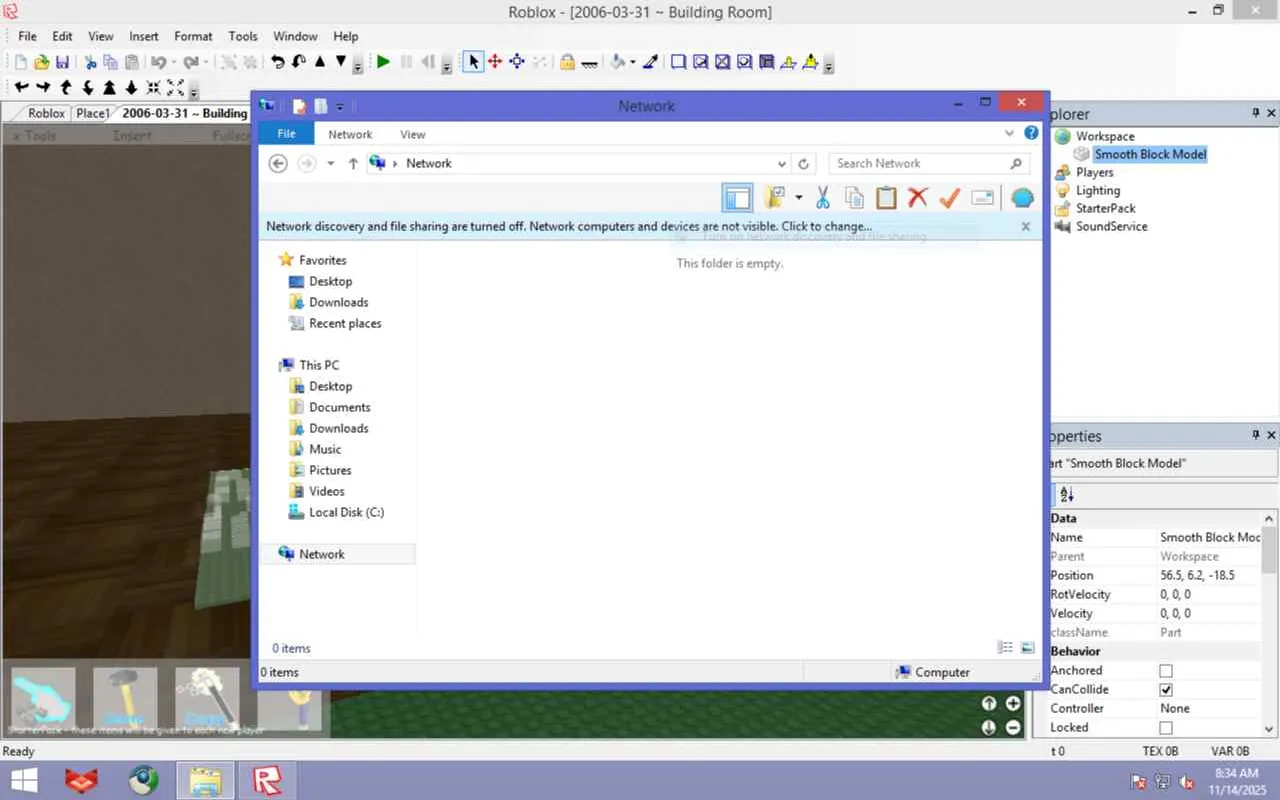Click the Anchor tool next to the padlock

[589, 62]
